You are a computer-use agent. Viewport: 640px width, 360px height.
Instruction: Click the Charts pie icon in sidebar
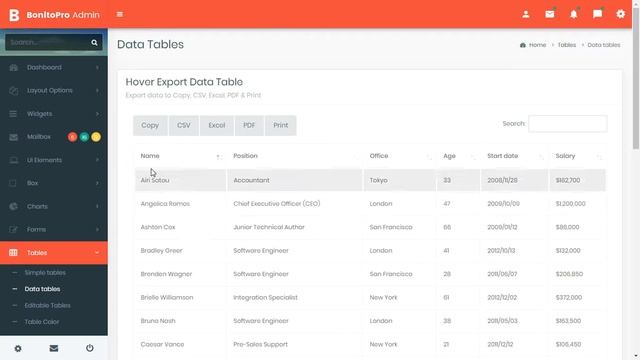pyautogui.click(x=13, y=207)
